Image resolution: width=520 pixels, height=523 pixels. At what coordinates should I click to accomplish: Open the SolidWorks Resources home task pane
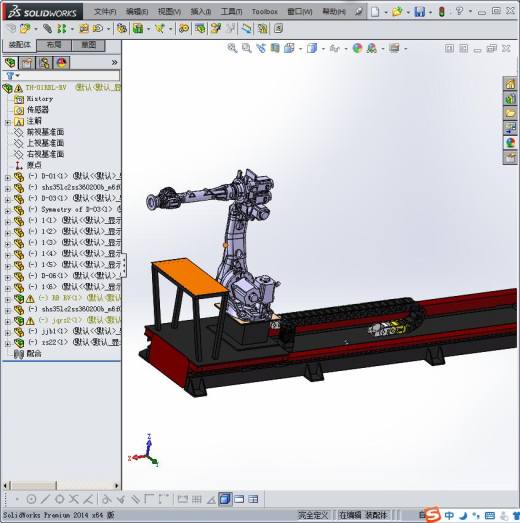510,84
